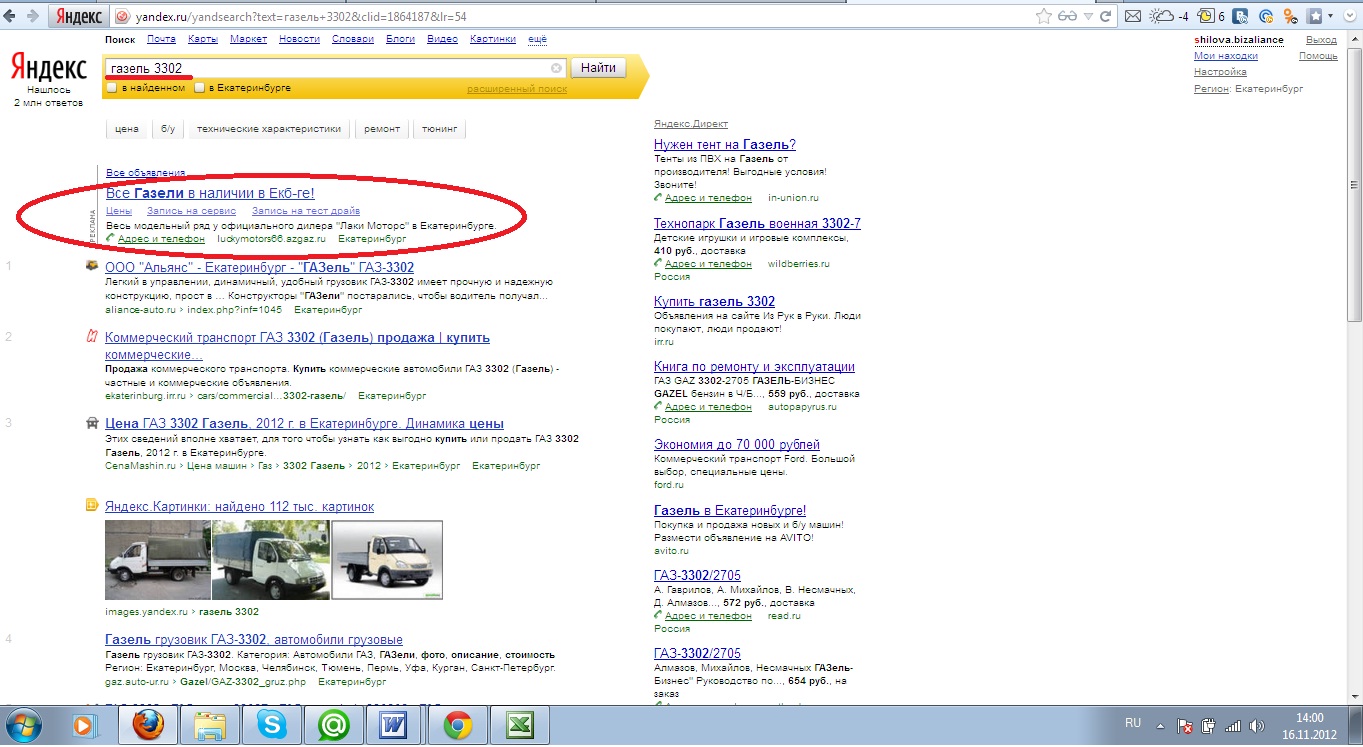The image size is (1363, 747).
Task: Open the first Gazelle truck thumbnail
Action: pyautogui.click(x=158, y=559)
